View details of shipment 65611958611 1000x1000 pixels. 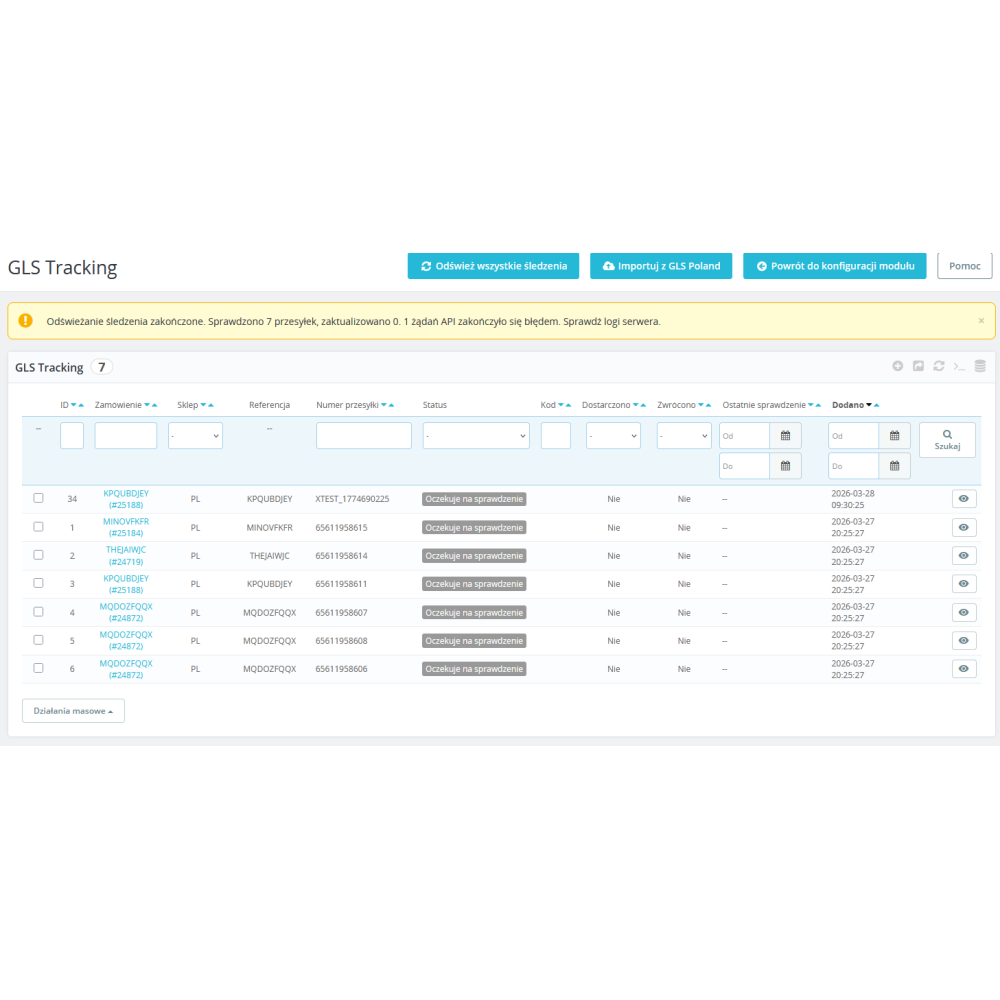coord(964,584)
